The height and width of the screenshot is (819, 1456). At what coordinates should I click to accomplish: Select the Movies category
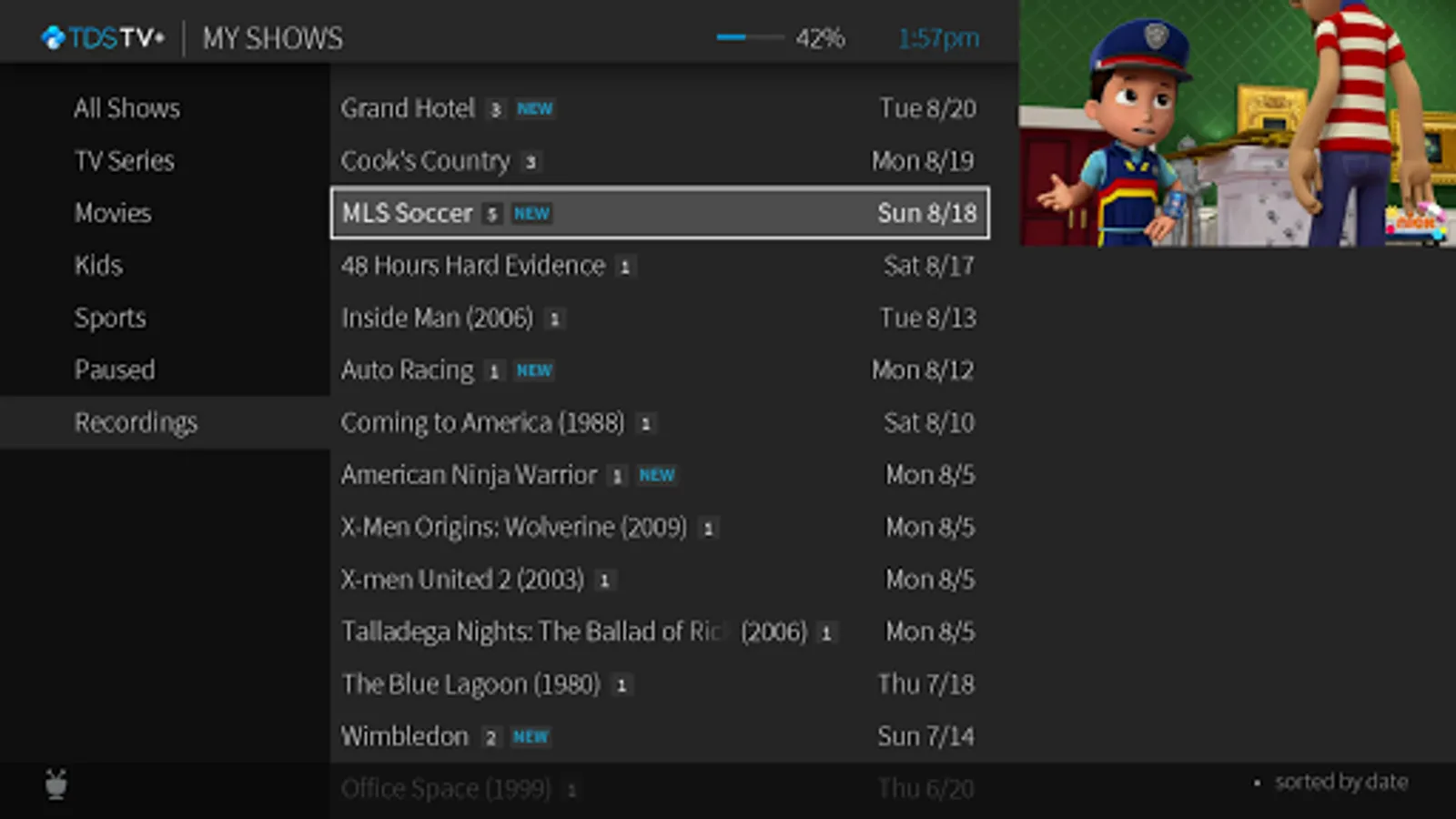(x=113, y=213)
